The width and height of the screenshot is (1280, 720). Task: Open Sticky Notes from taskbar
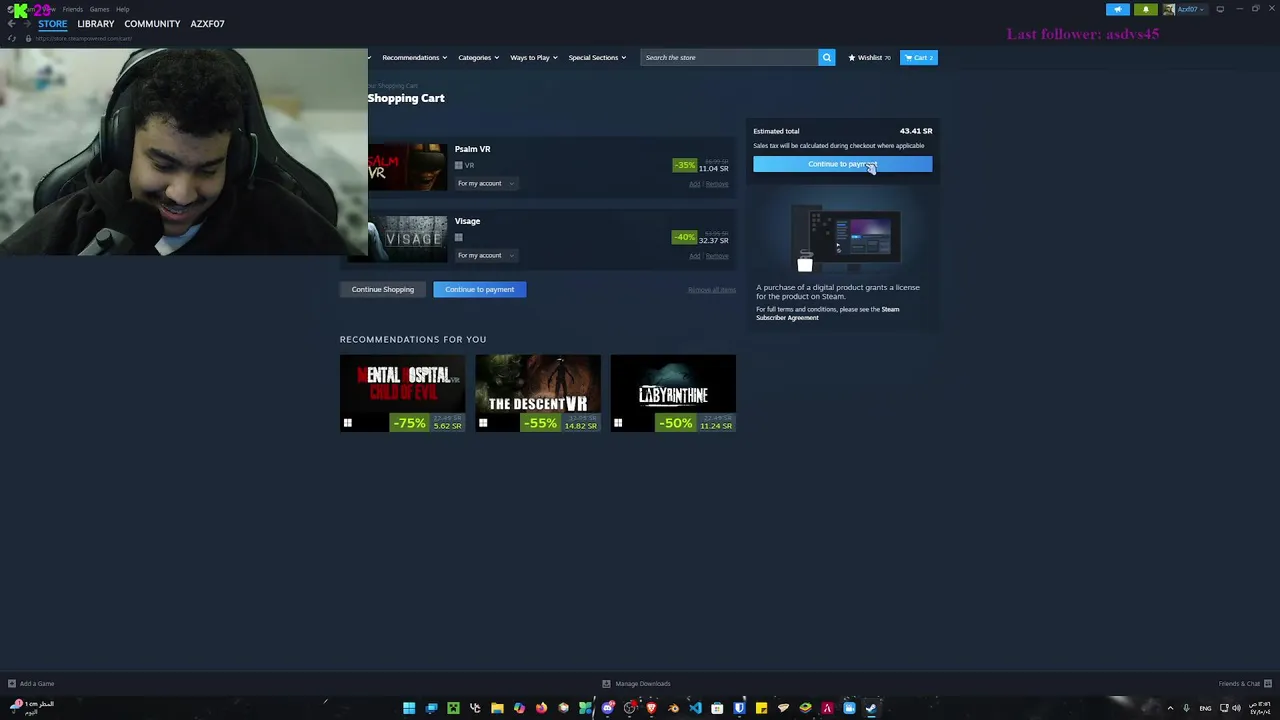coord(761,708)
